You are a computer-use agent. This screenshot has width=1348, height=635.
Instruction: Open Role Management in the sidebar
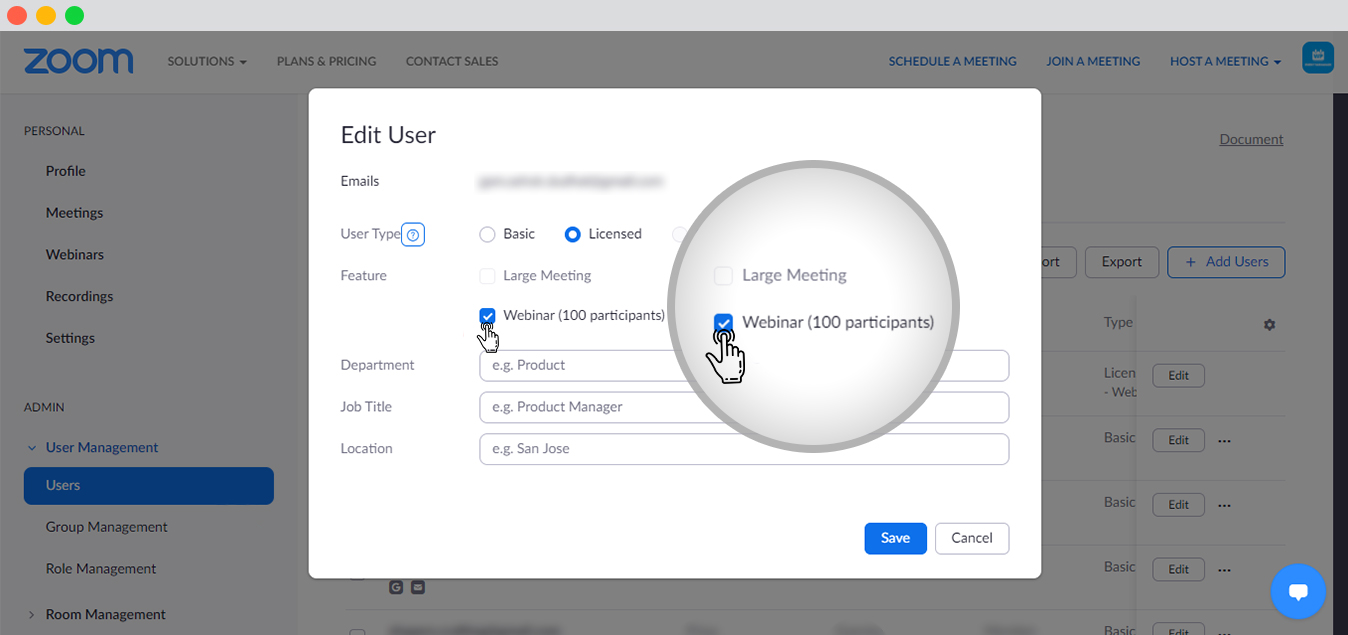tap(101, 569)
